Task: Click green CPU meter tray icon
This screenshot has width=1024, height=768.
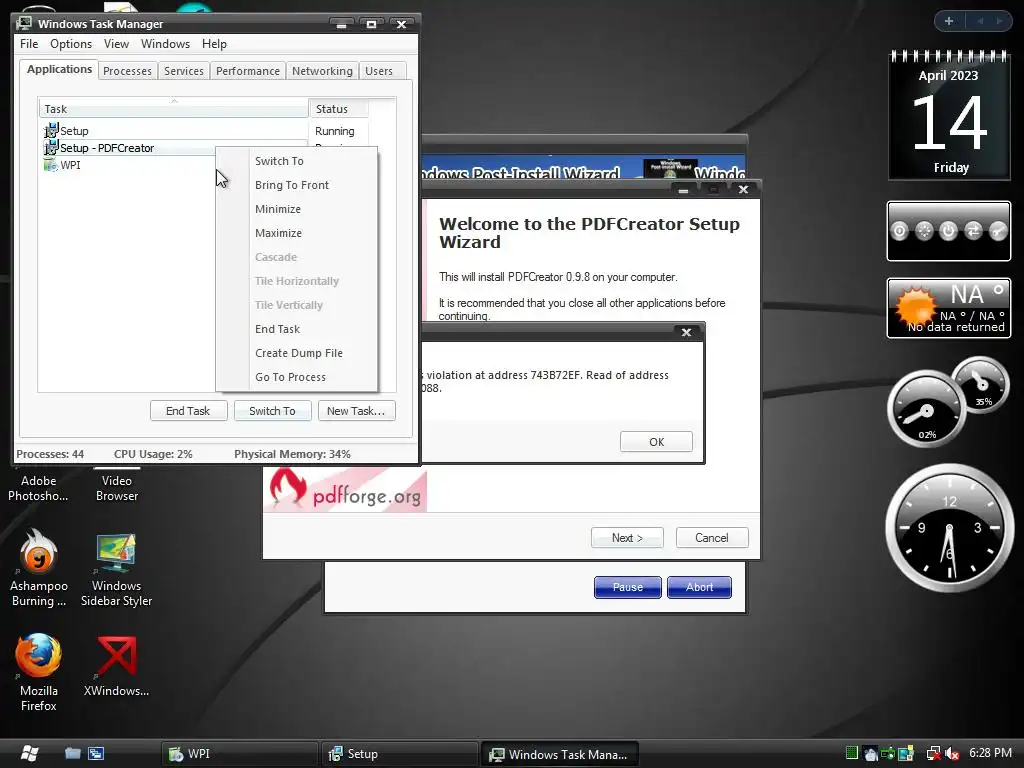Action: 852,753
